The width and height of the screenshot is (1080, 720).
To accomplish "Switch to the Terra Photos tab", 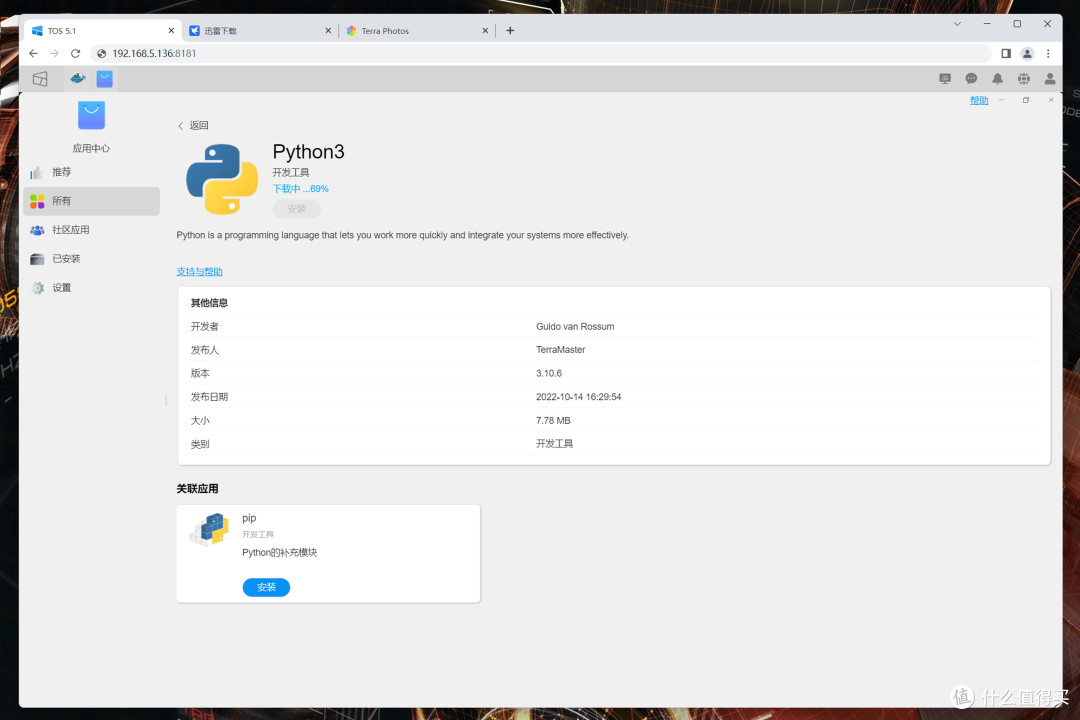I will 417,30.
